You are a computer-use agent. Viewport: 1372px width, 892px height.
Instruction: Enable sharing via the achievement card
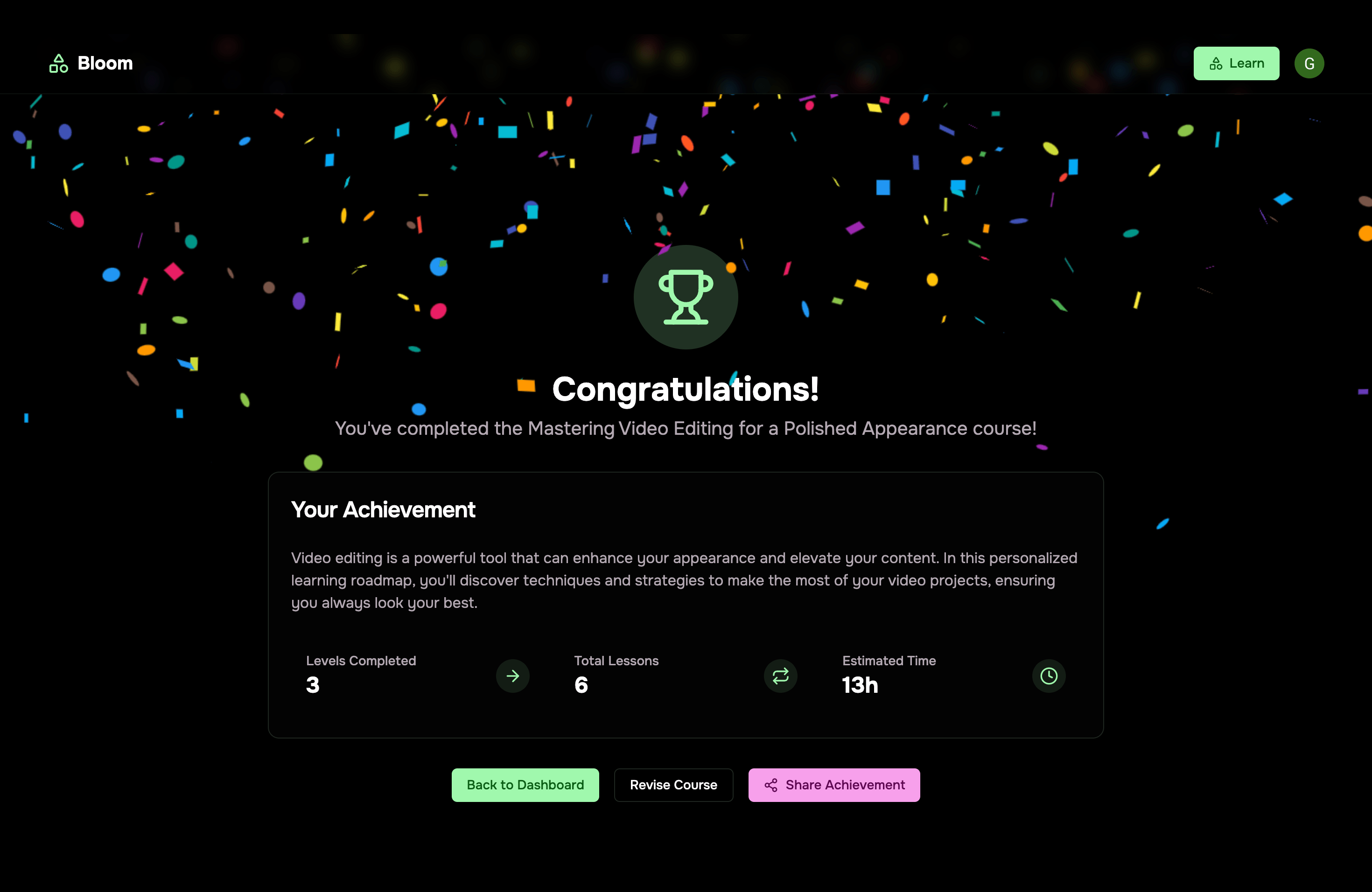click(x=834, y=785)
